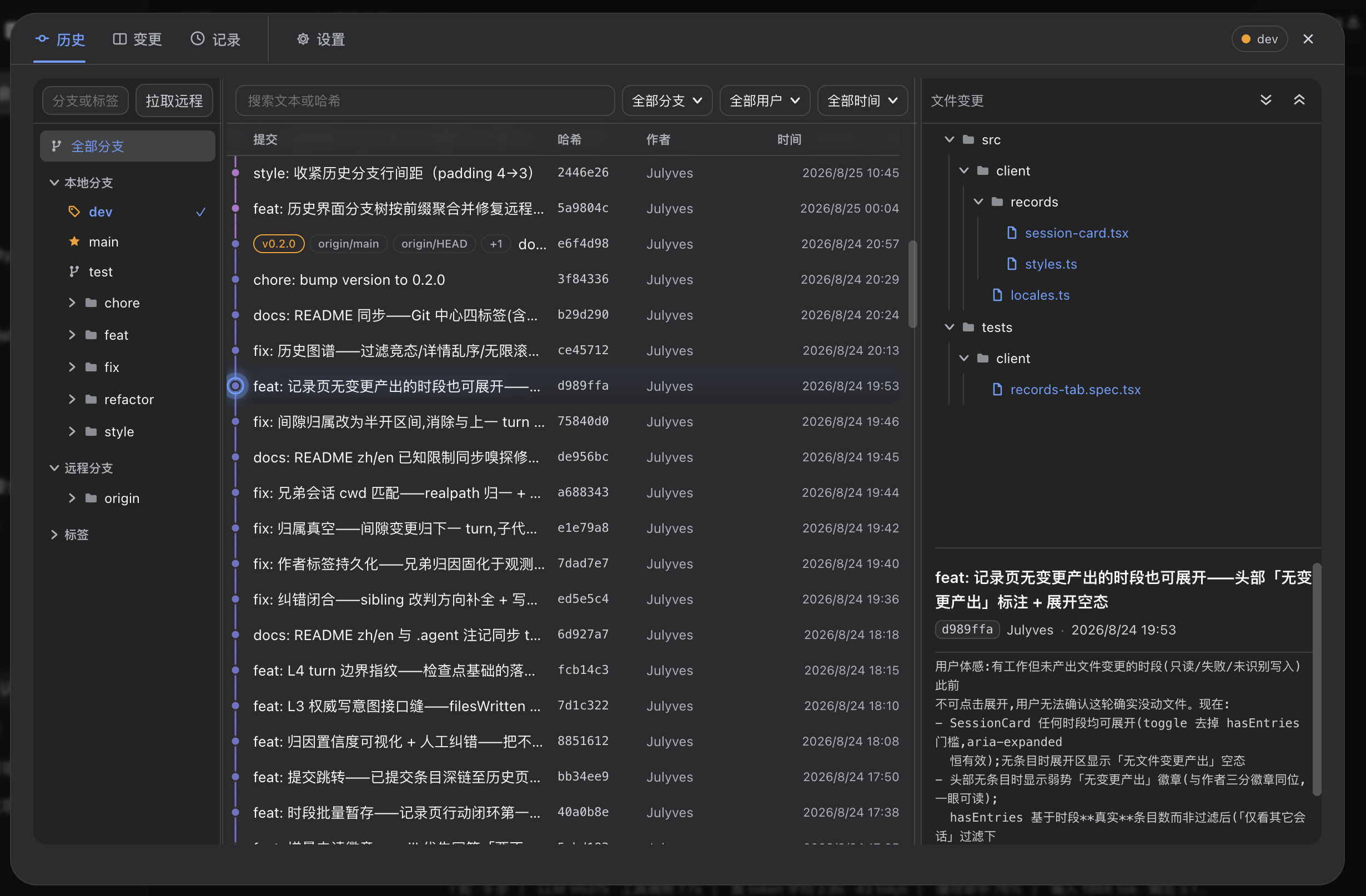The width and height of the screenshot is (1366, 896).
Task: Click the 时间 column header
Action: pos(789,139)
